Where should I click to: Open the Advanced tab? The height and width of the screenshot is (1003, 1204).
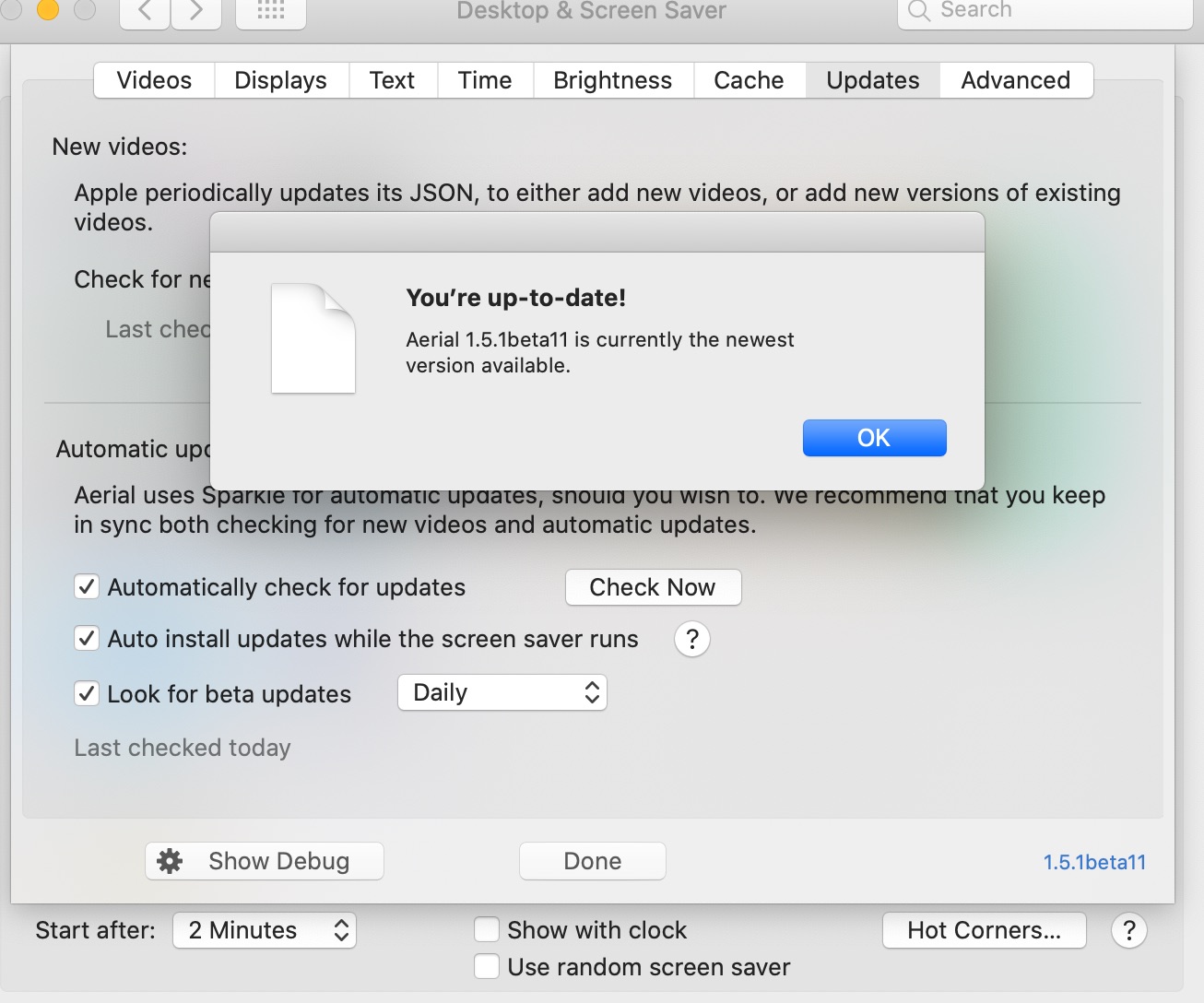pyautogui.click(x=1016, y=80)
